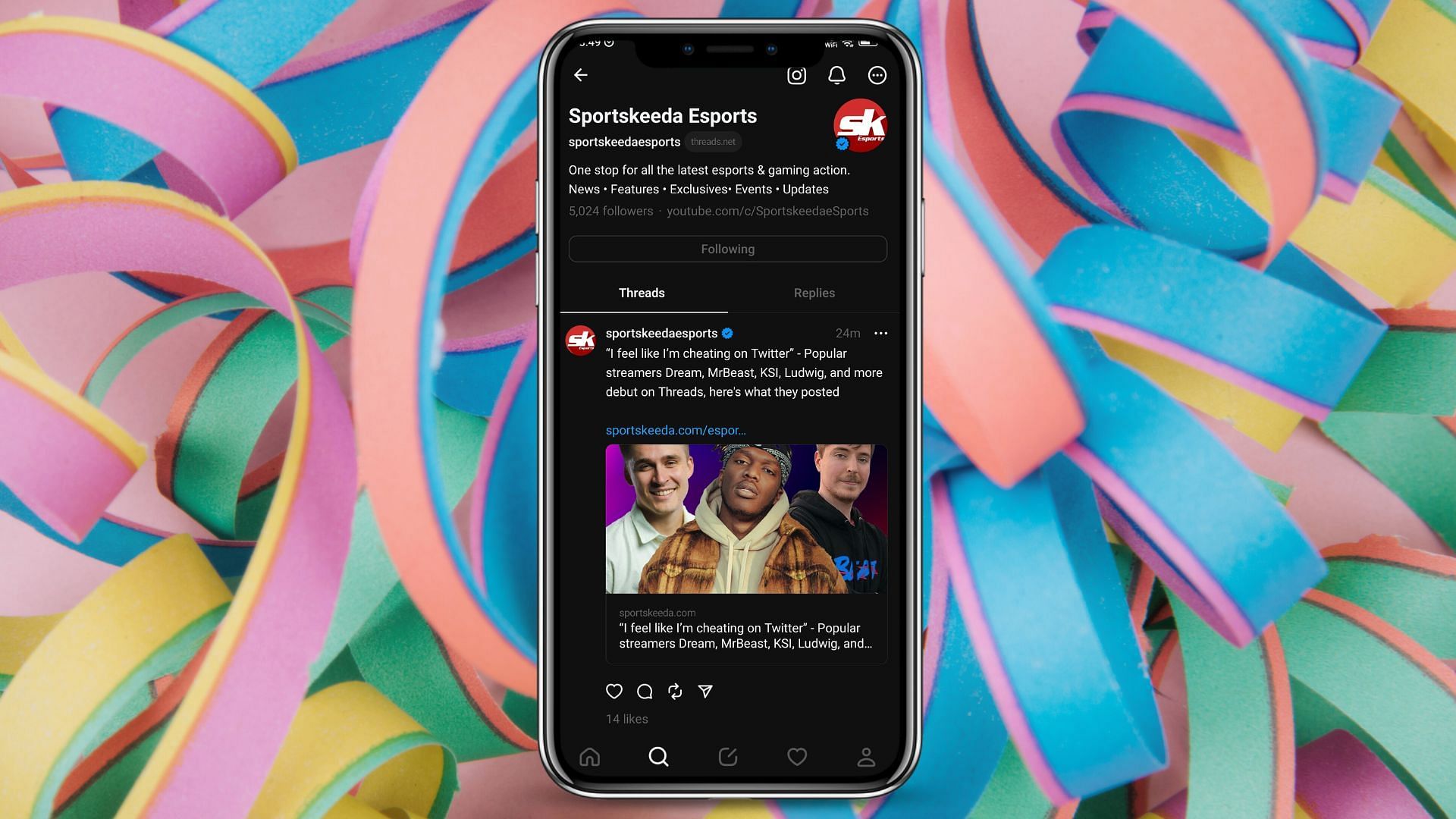Tap the profile account icon
This screenshot has height=819, width=1456.
click(x=865, y=756)
